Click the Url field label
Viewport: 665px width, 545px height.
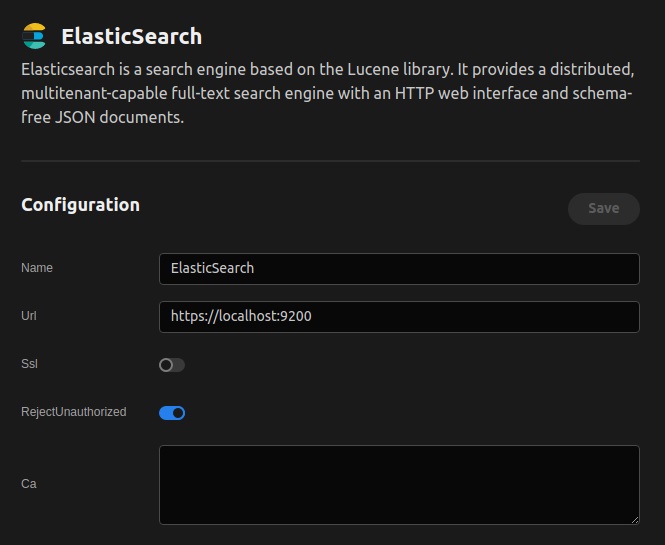coord(29,316)
